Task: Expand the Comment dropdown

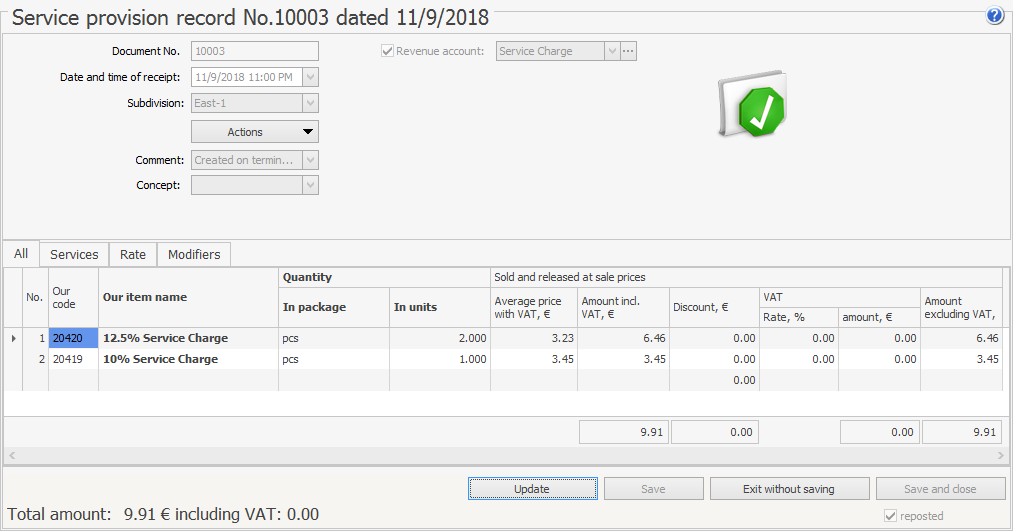Action: point(310,160)
